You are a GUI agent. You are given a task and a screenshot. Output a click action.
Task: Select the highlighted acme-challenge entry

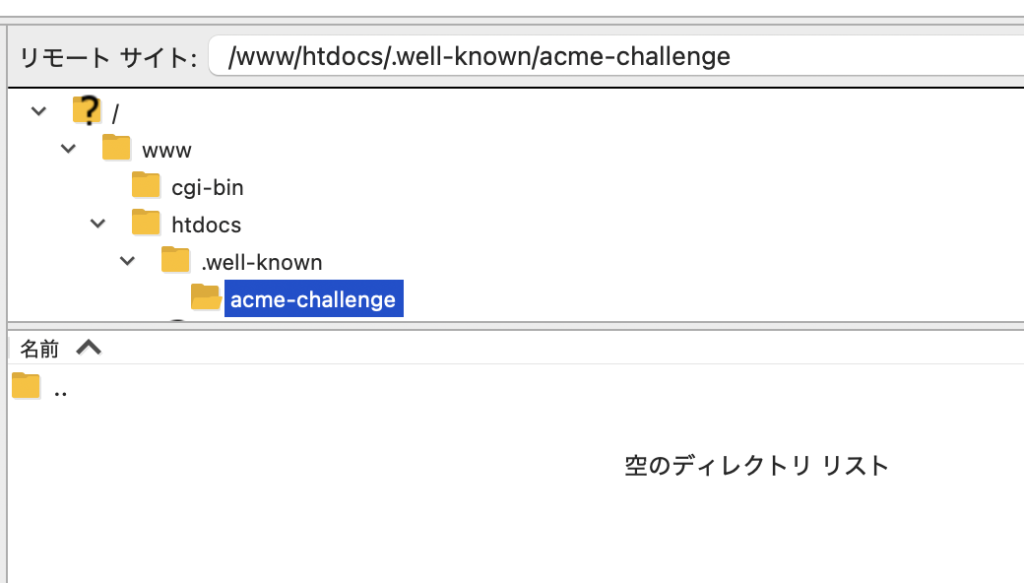pos(313,299)
